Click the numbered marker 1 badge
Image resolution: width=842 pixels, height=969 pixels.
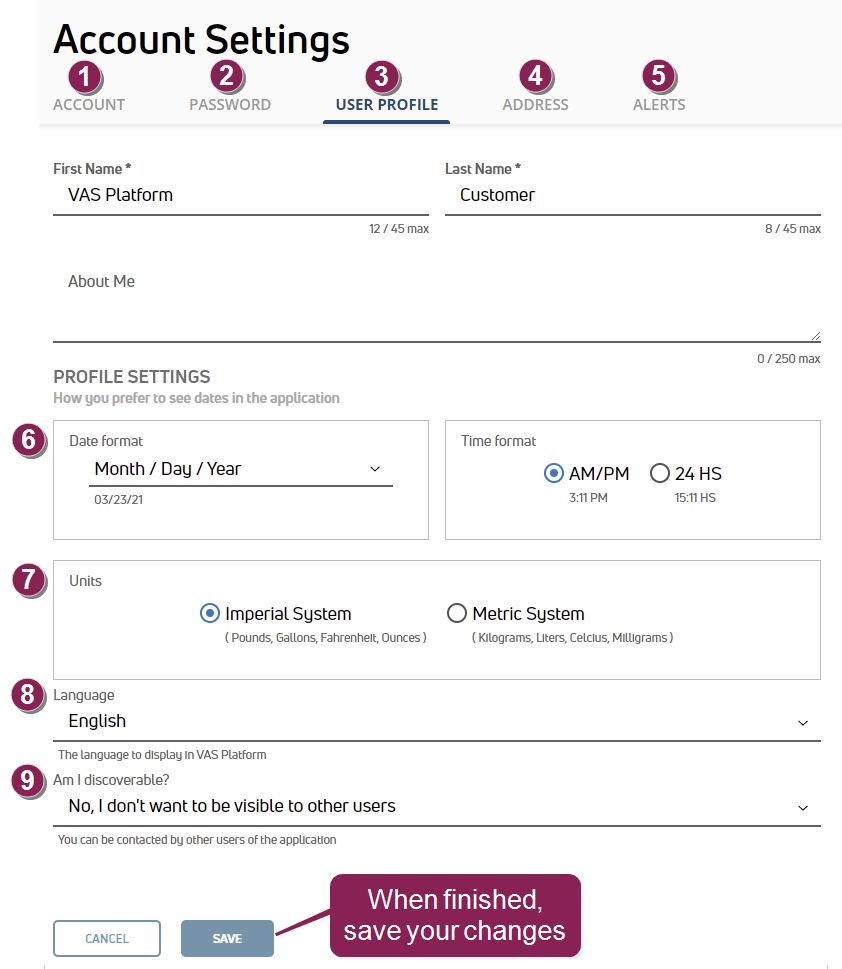coord(85,75)
